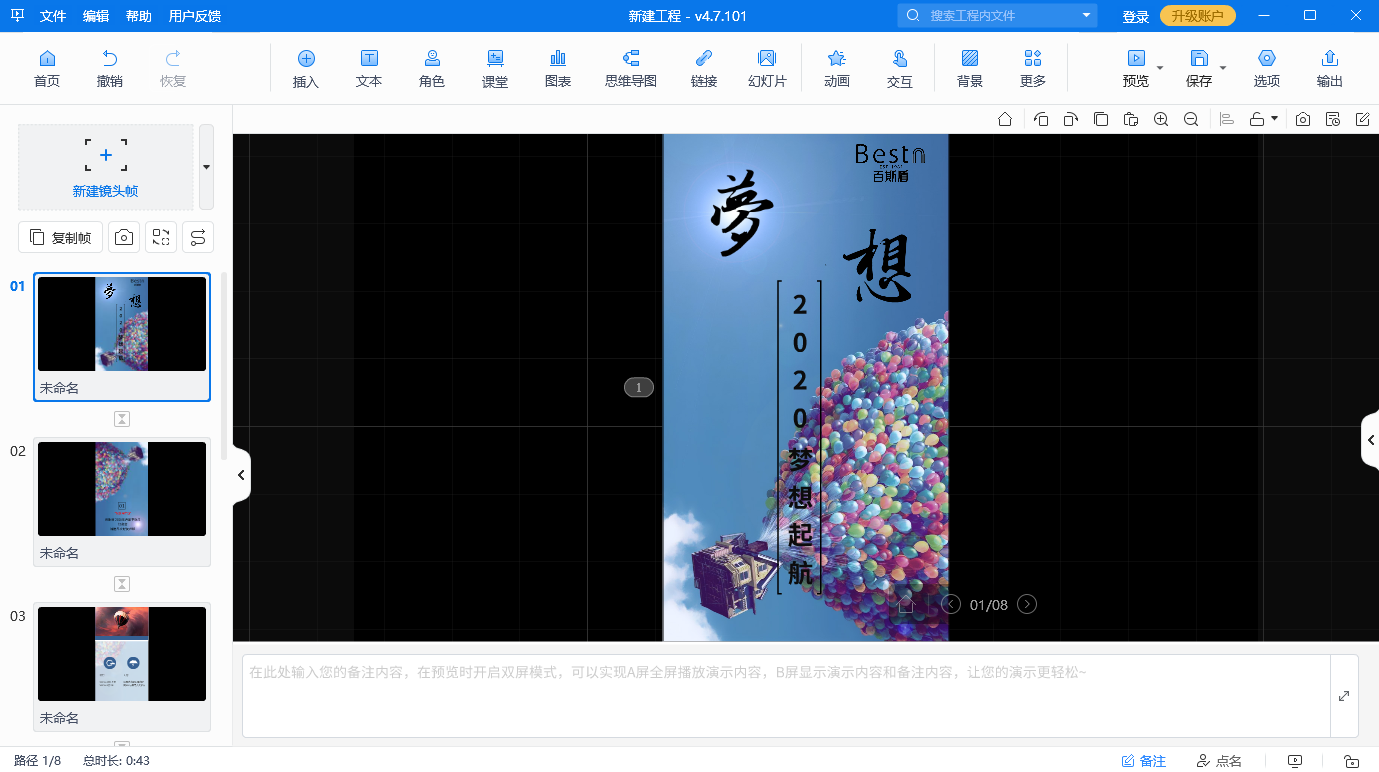This screenshot has width=1379, height=772.
Task: Open the 背景 background tool
Action: (970, 68)
